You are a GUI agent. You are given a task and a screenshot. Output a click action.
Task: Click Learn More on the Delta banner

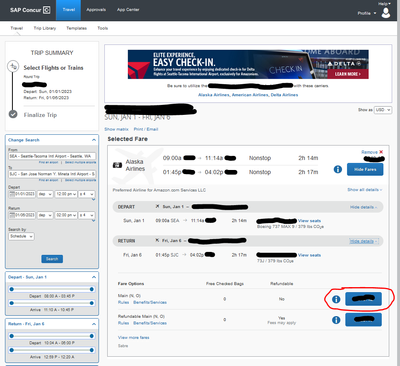click(348, 74)
